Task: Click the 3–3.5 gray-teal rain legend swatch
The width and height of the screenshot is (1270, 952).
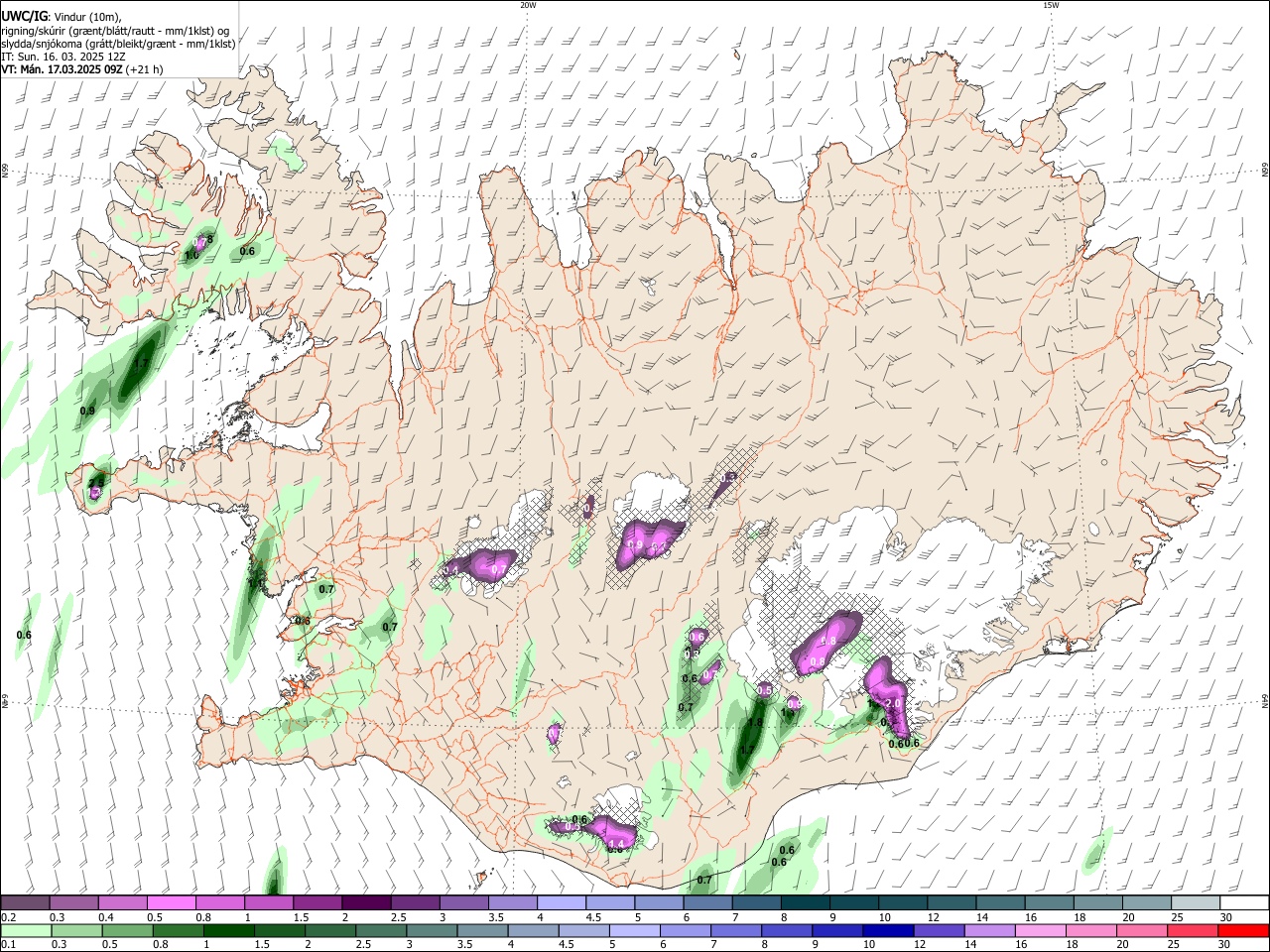Action: (x=431, y=931)
